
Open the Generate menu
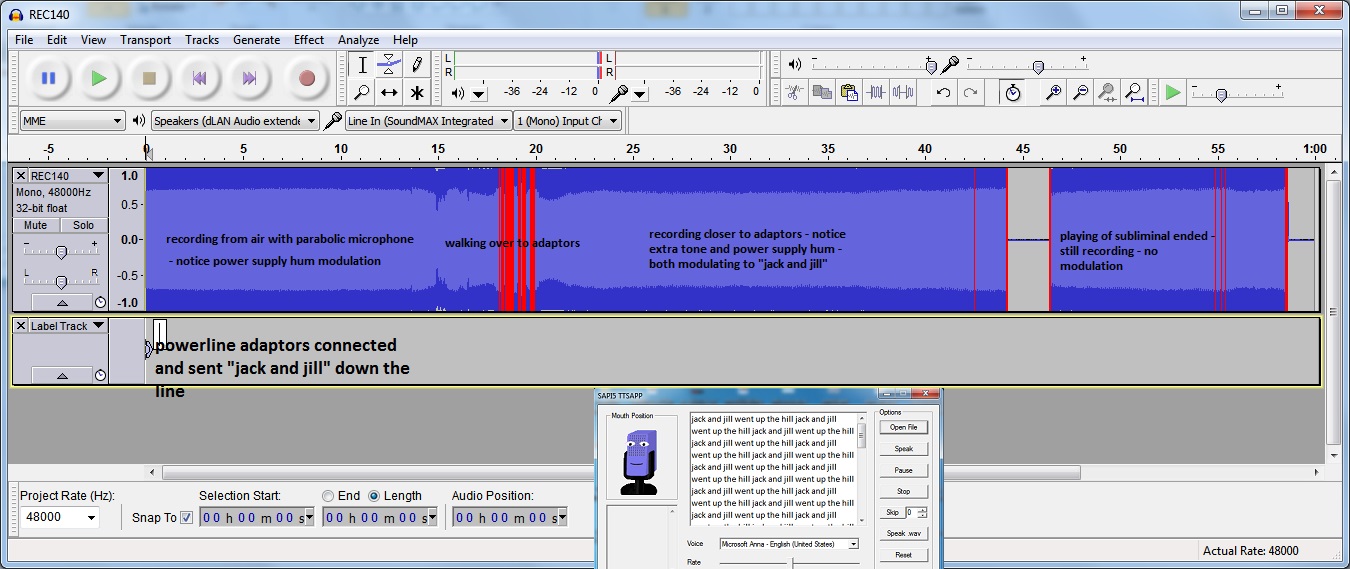click(256, 40)
